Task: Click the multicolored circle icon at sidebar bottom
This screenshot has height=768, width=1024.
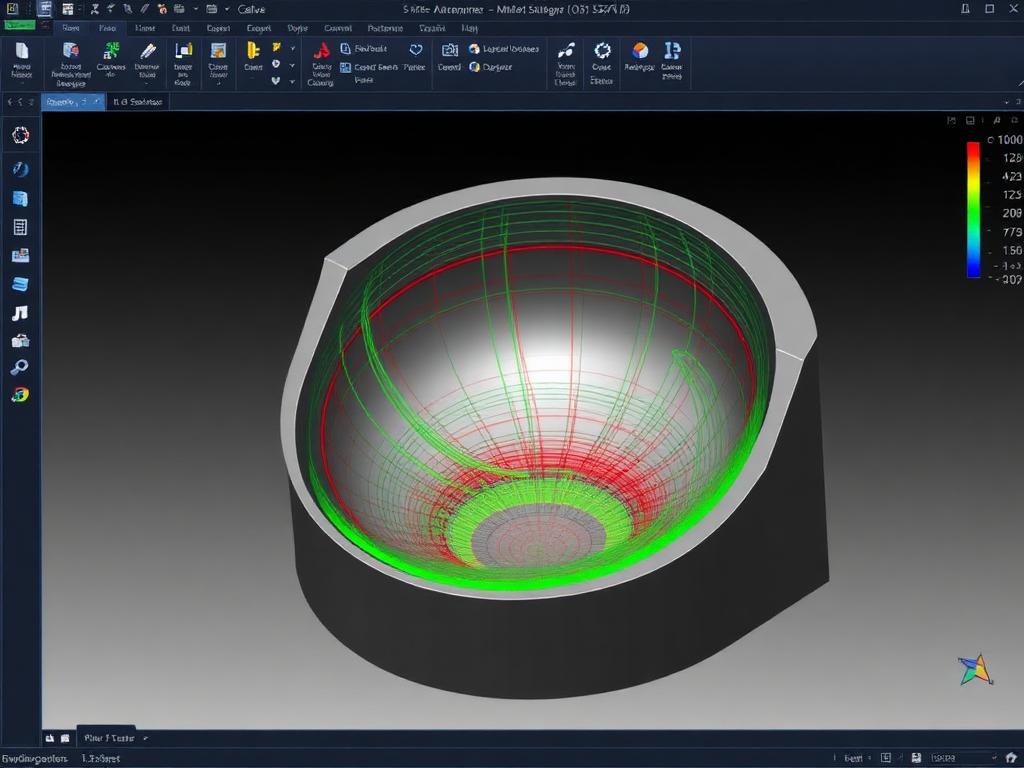Action: (x=20, y=394)
